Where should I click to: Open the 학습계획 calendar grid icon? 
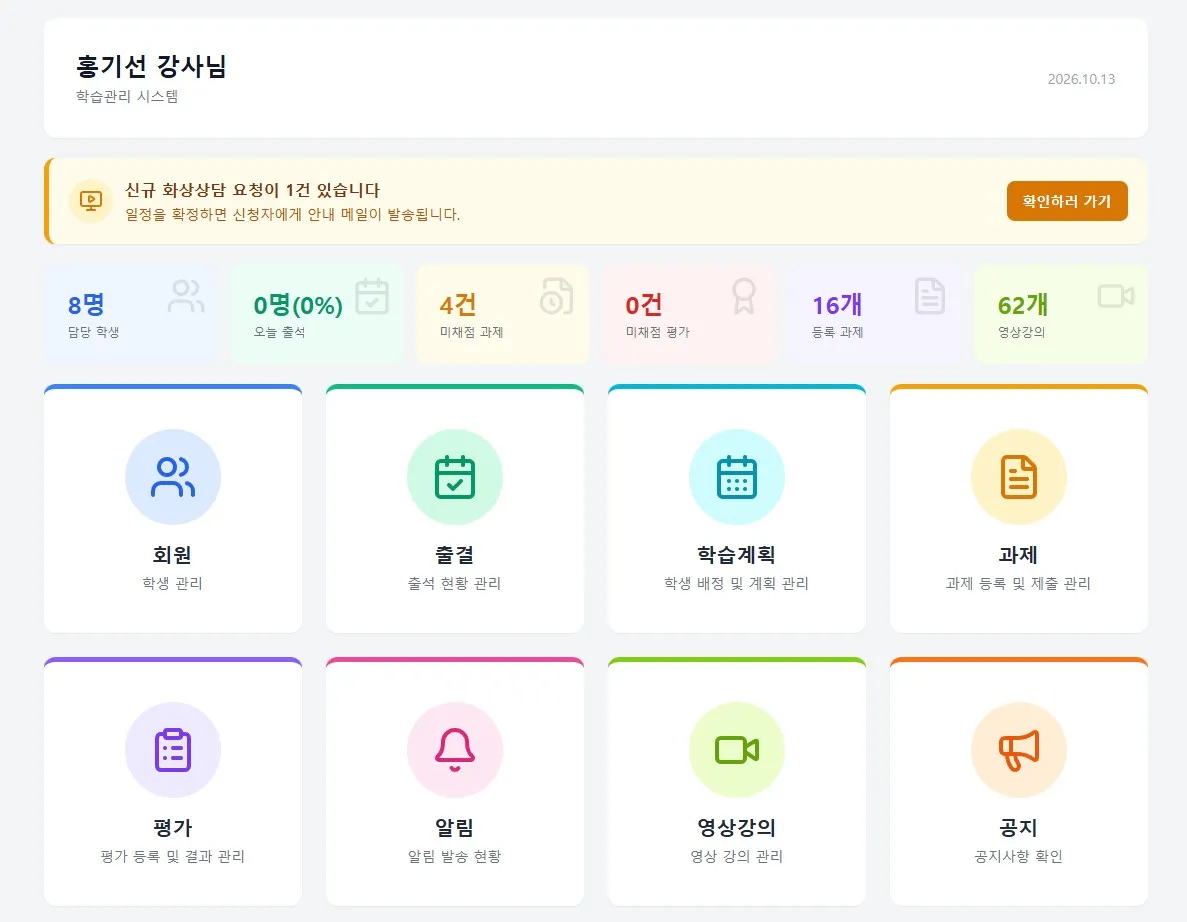click(x=737, y=477)
